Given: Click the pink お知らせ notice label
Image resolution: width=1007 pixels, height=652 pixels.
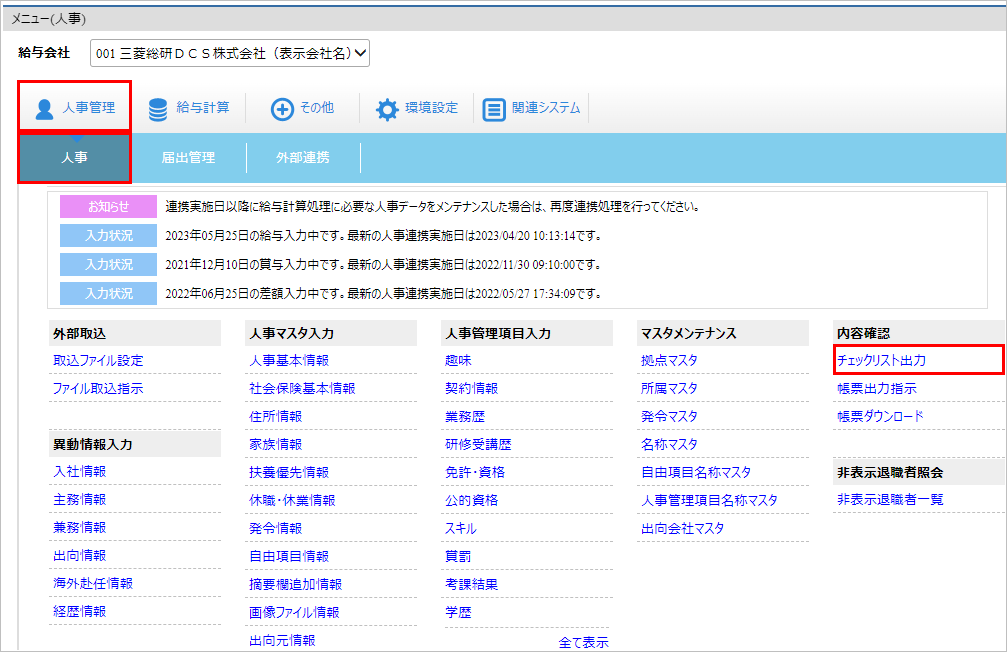Looking at the screenshot, I should pyautogui.click(x=109, y=206).
